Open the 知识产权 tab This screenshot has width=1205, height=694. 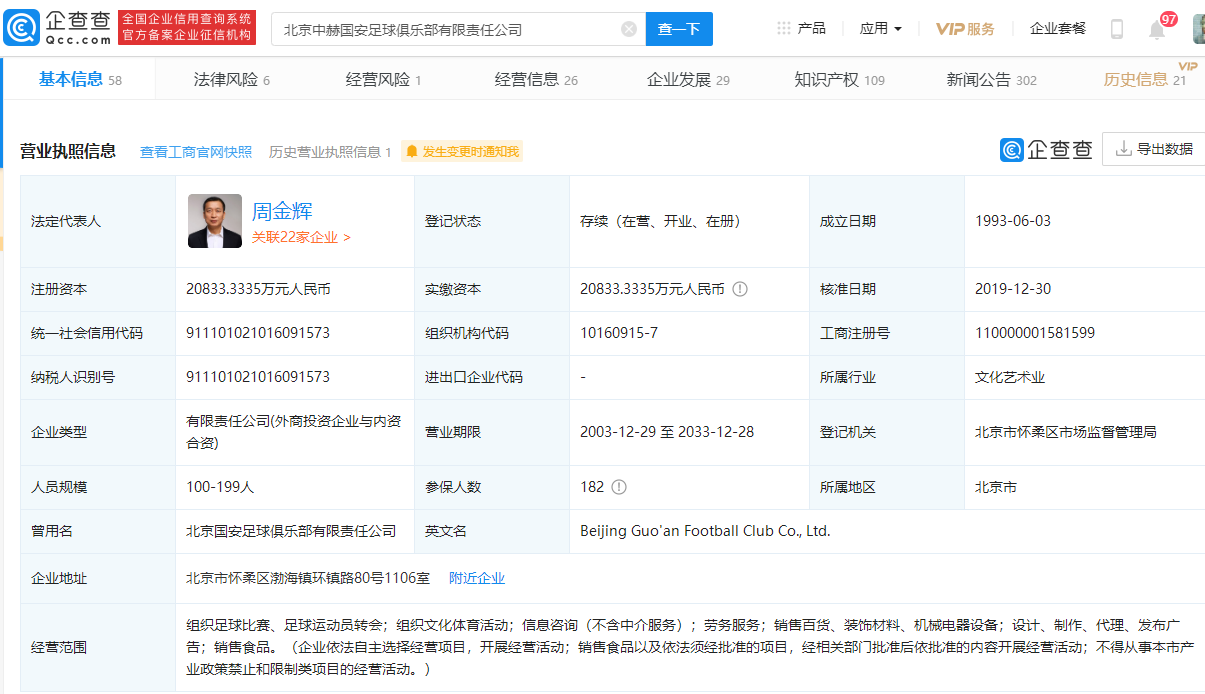click(x=839, y=80)
